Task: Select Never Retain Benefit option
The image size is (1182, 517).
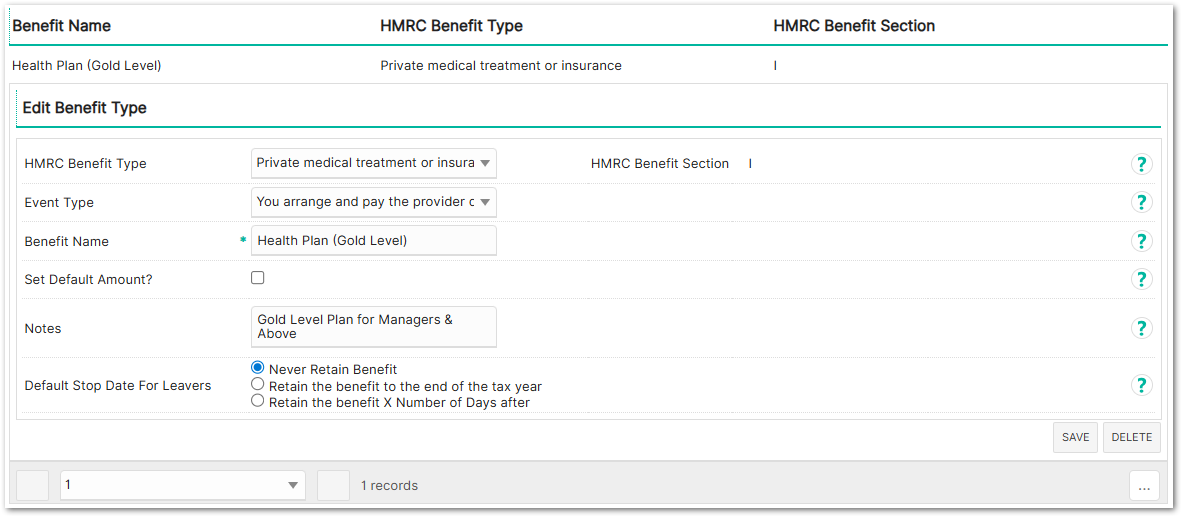Action: tap(258, 368)
